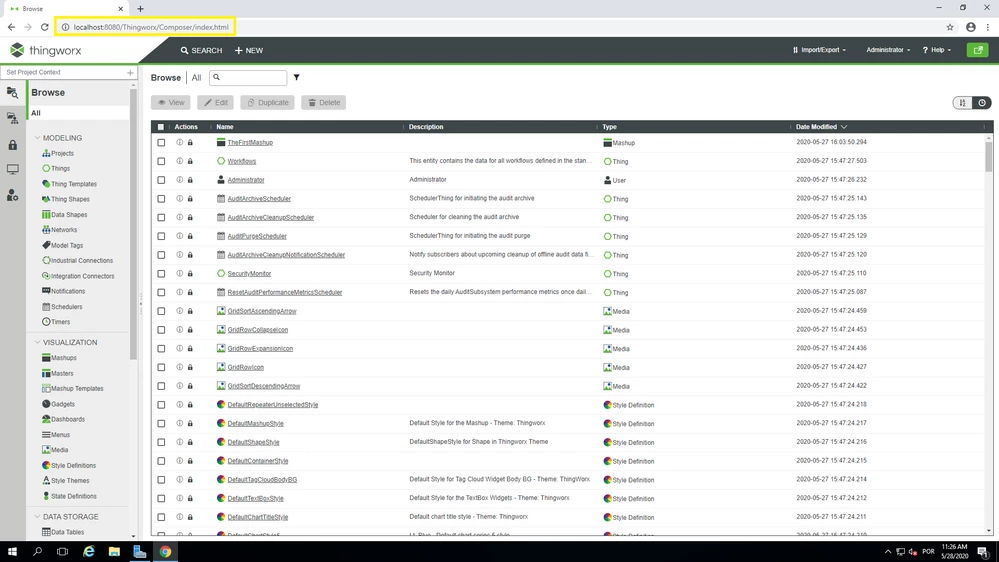Image resolution: width=999 pixels, height=562 pixels.
Task: Open File Explorer in taskbar
Action: (114, 551)
